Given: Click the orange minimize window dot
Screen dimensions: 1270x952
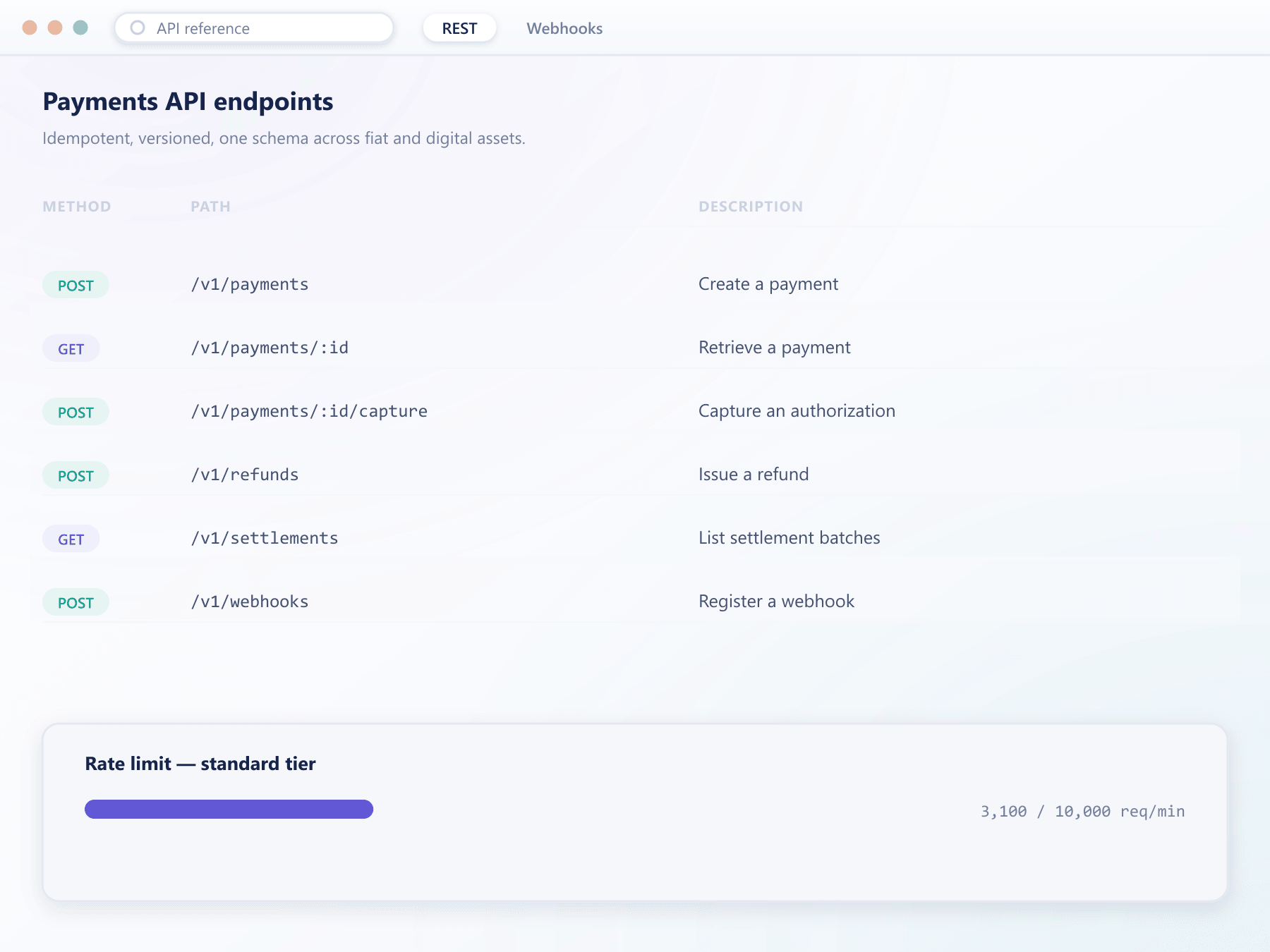Looking at the screenshot, I should point(55,28).
